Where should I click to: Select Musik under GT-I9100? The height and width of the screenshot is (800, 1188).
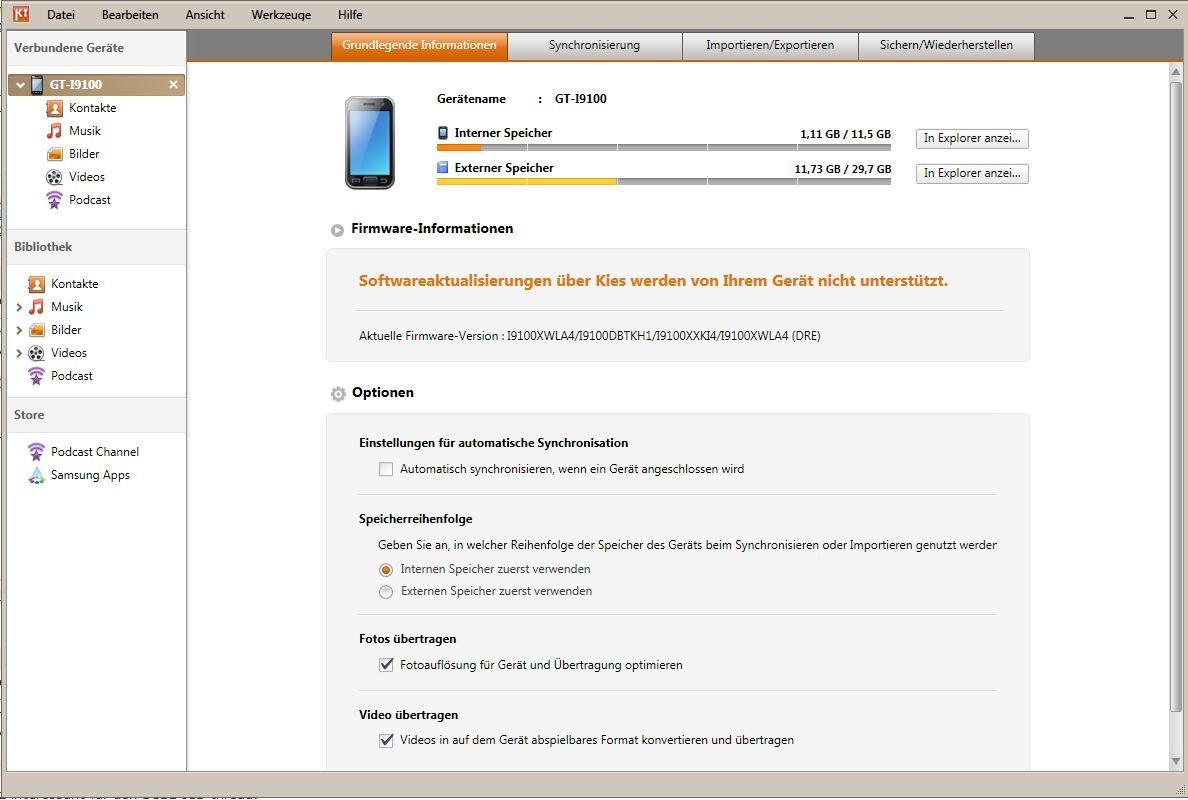click(85, 131)
